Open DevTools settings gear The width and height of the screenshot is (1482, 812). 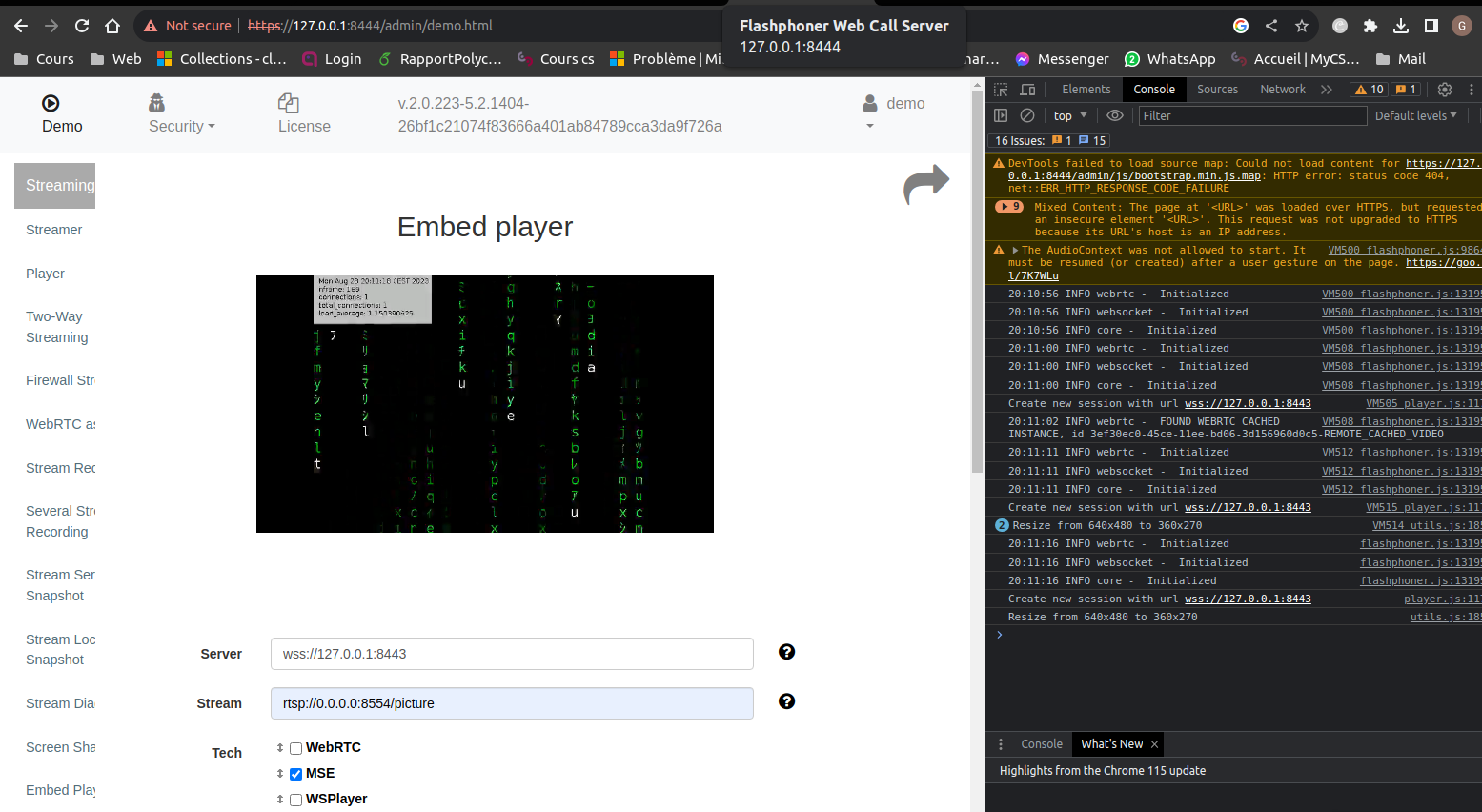(x=1445, y=90)
